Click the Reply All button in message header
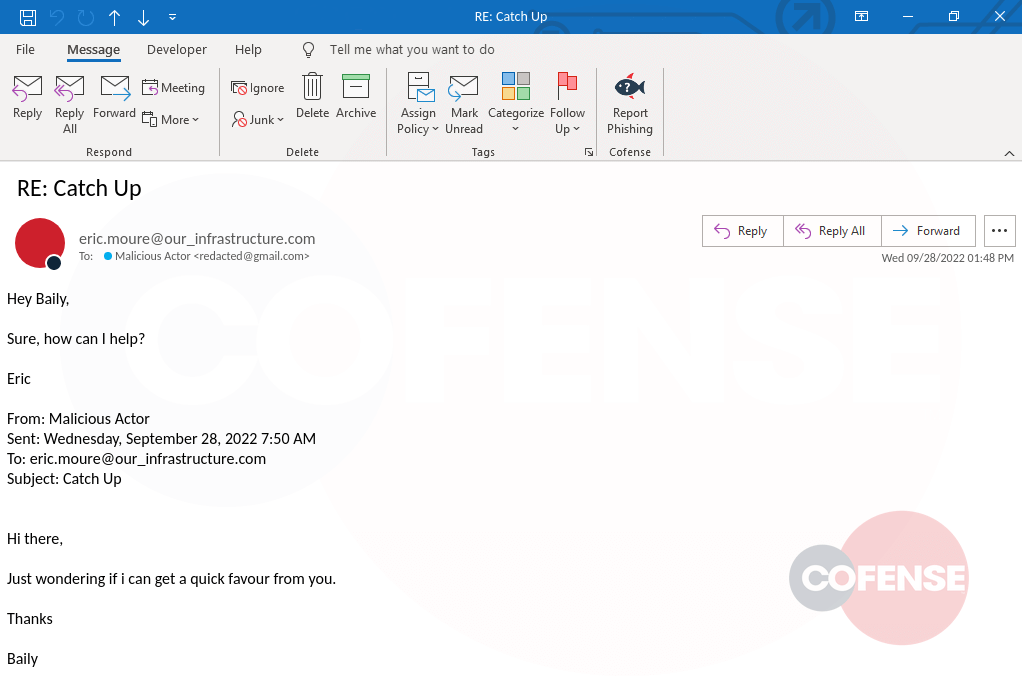The height and width of the screenshot is (680, 1022). pos(831,231)
